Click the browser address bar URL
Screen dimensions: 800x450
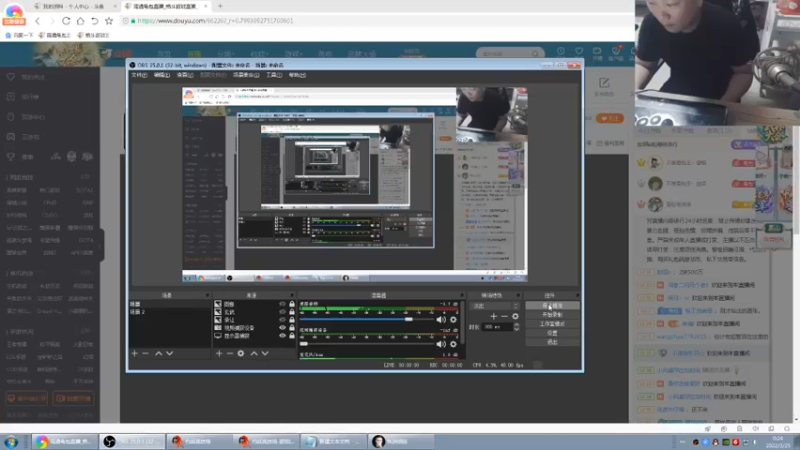click(215, 21)
